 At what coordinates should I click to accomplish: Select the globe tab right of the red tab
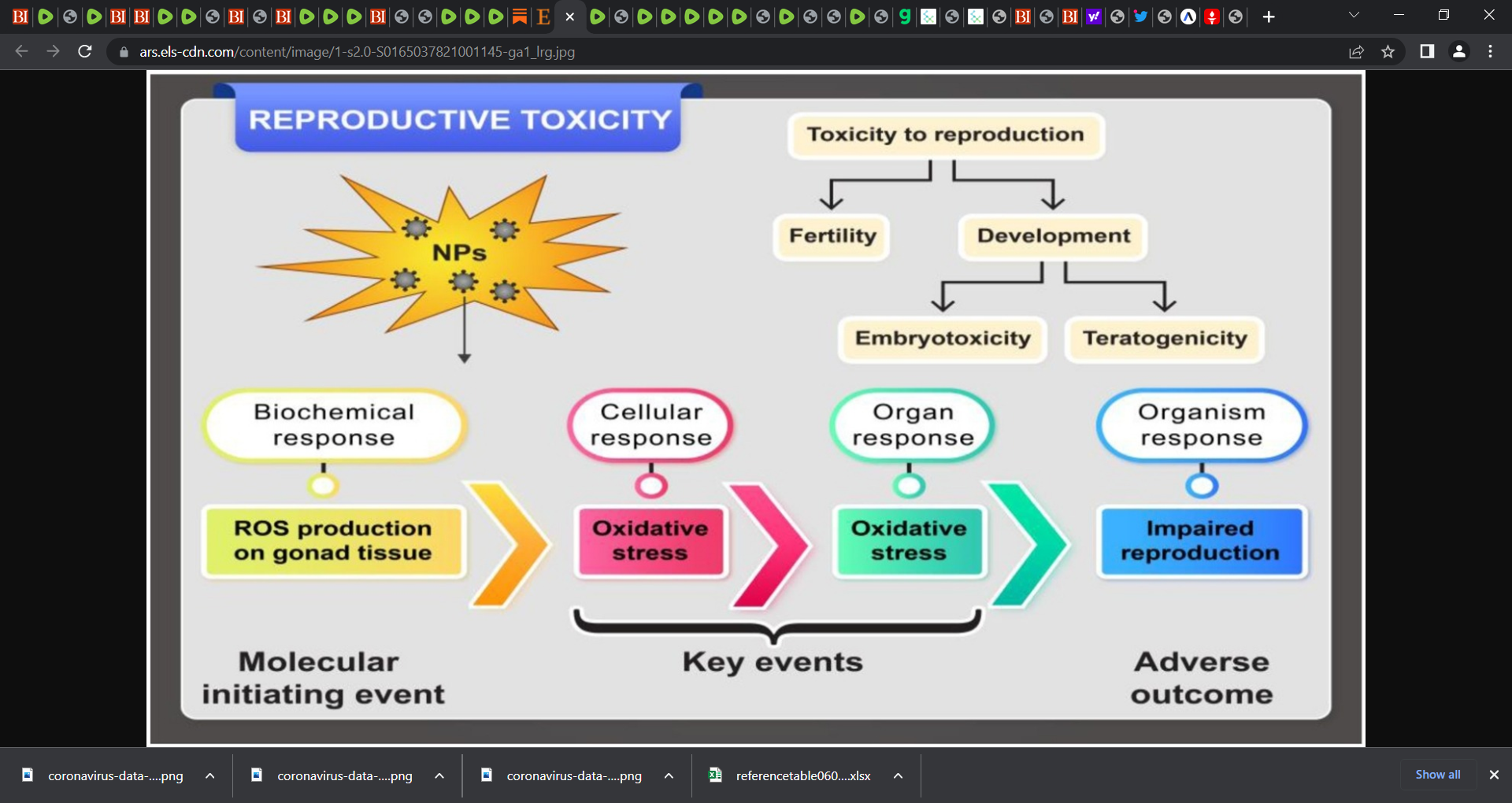[x=1236, y=17]
